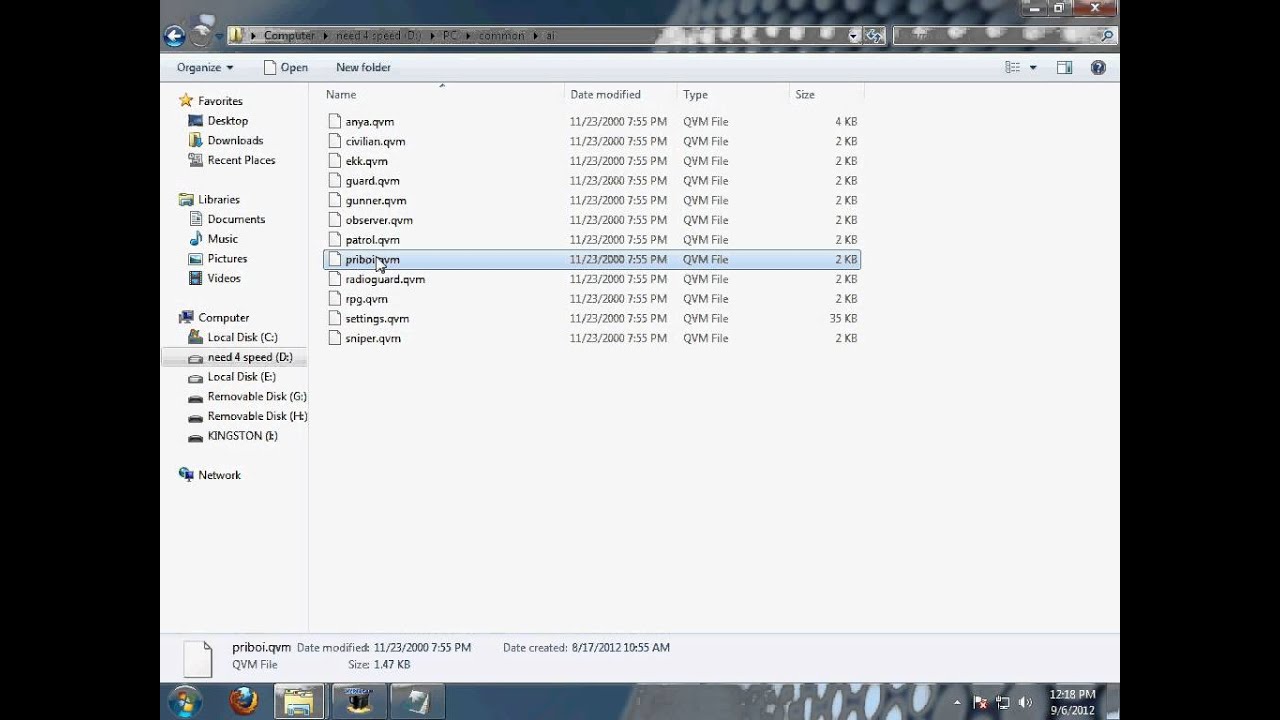
Task: Click the Open toolbar button
Action: coord(286,67)
